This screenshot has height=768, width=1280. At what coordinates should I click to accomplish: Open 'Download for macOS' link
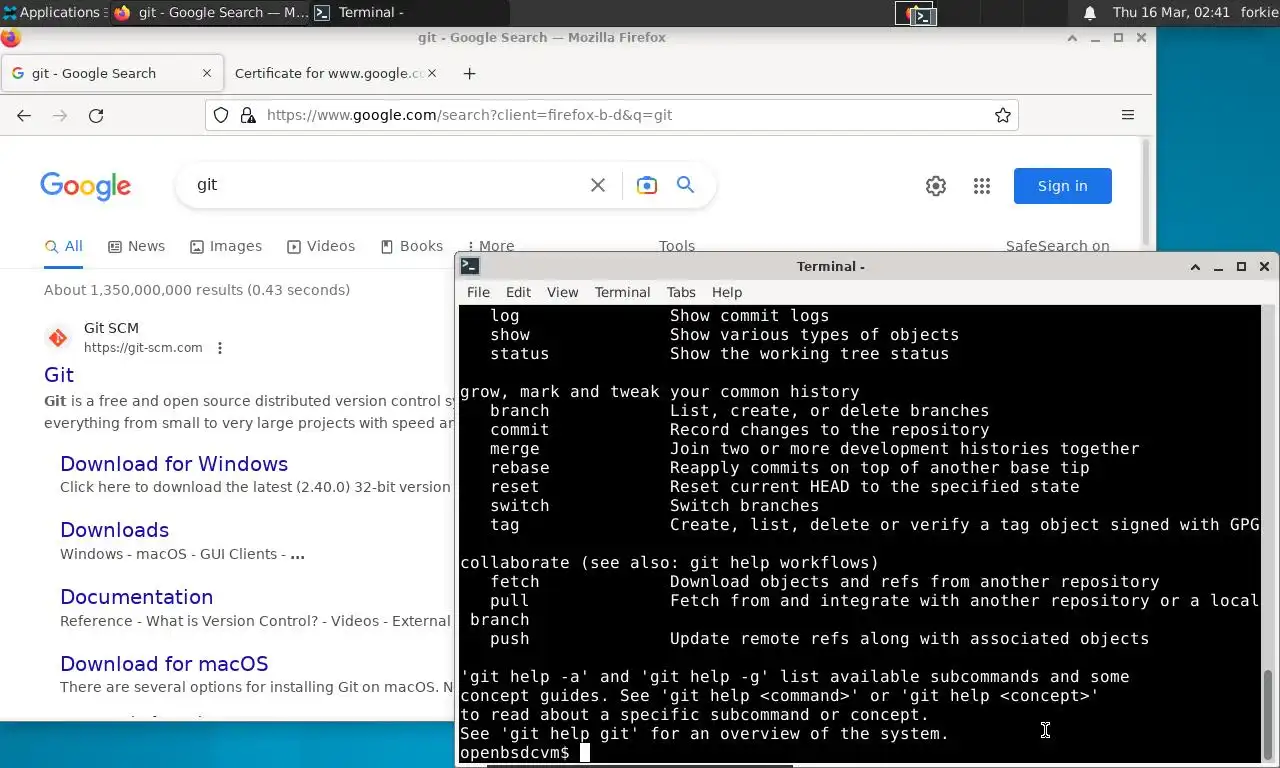[164, 664]
